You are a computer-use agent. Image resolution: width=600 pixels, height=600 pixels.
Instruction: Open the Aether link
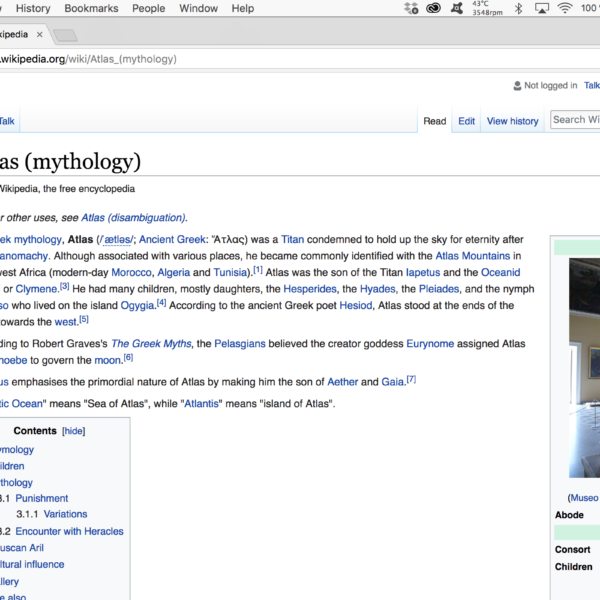click(x=342, y=382)
